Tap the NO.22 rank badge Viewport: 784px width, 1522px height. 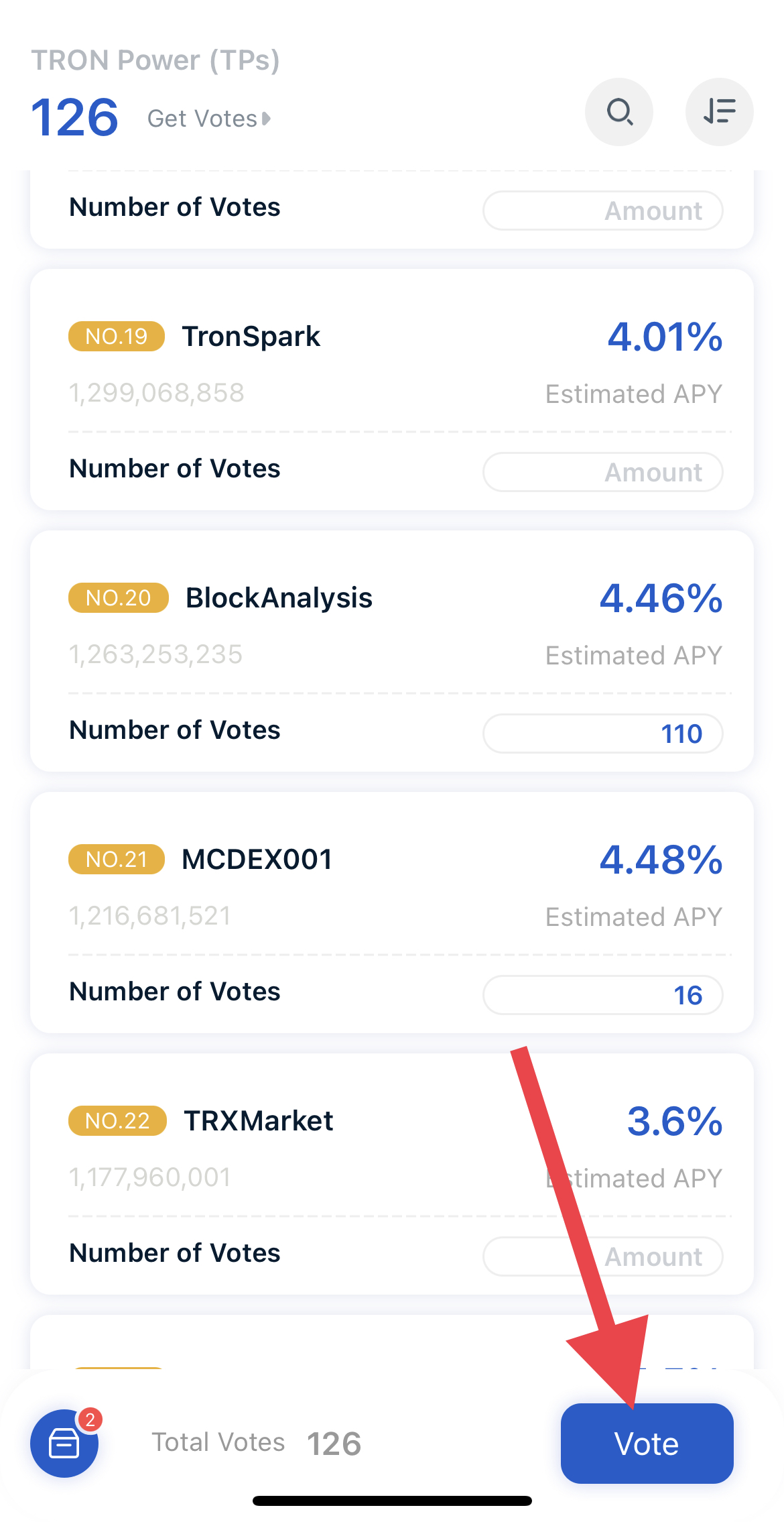117,1120
